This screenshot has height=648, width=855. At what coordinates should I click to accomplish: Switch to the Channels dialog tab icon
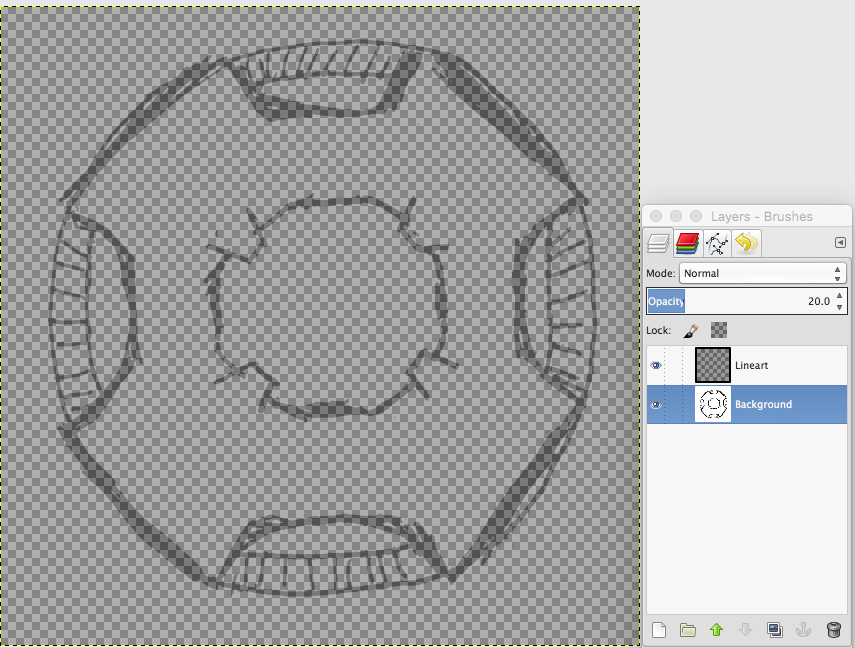687,243
